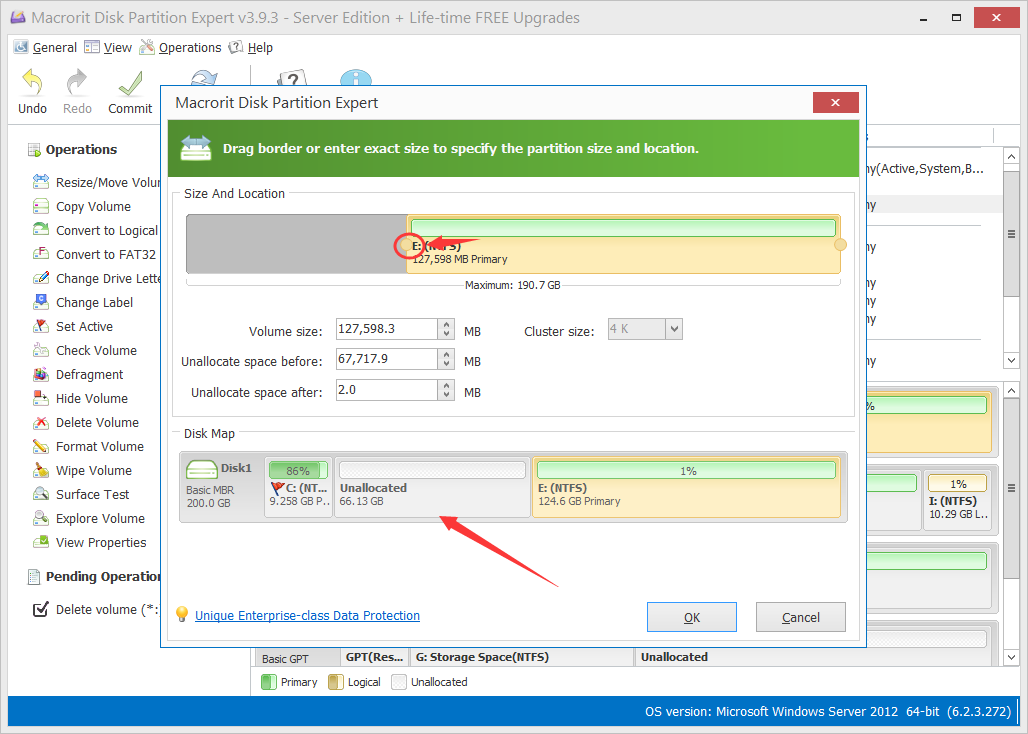Click the Delete Volume icon
Viewport: 1028px width, 734px height.
[x=41, y=422]
